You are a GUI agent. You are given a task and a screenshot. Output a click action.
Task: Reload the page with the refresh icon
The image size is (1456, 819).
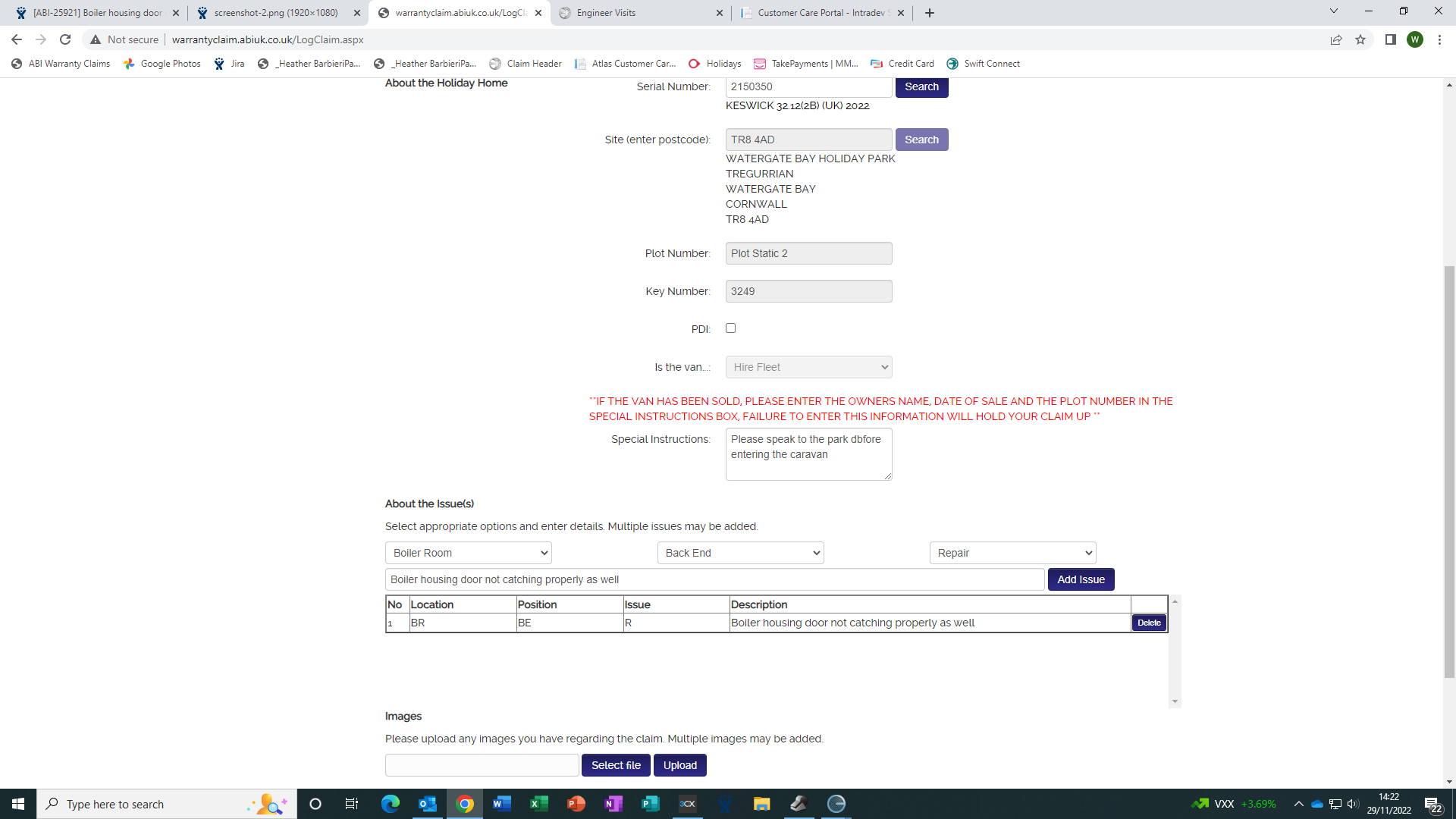(x=65, y=39)
